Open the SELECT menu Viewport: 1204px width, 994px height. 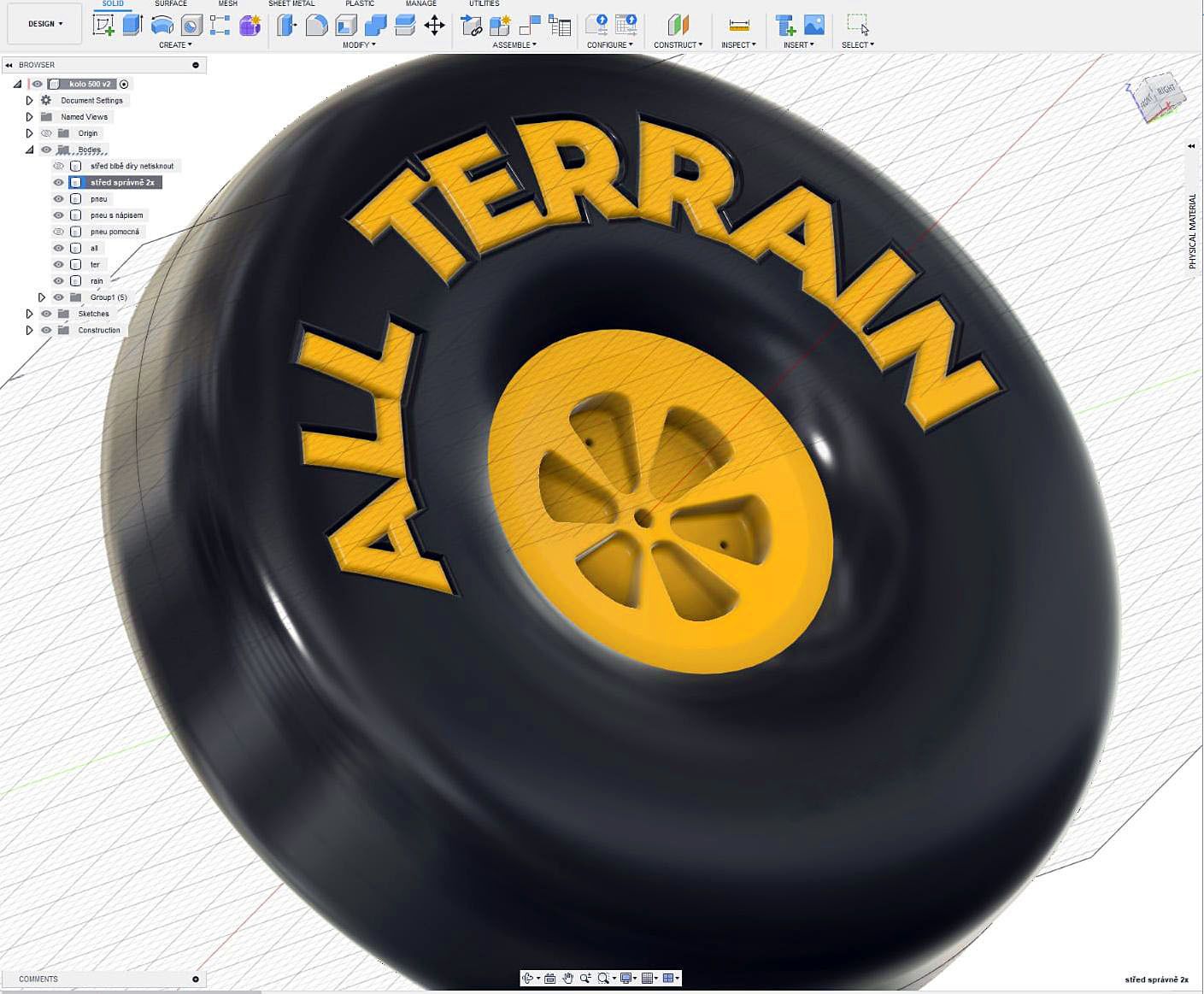pos(857,44)
